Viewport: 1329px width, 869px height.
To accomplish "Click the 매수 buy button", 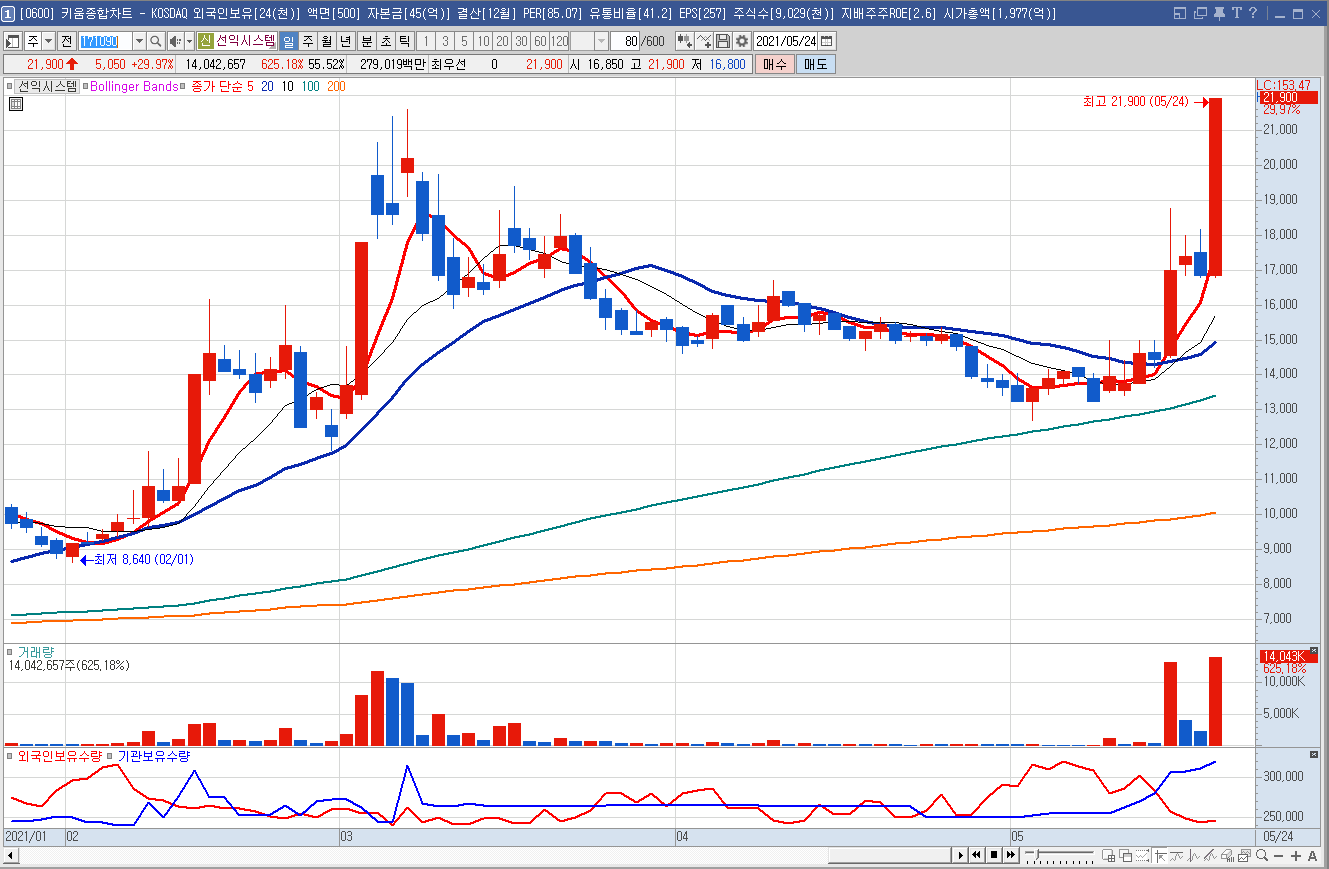I will (x=775, y=64).
